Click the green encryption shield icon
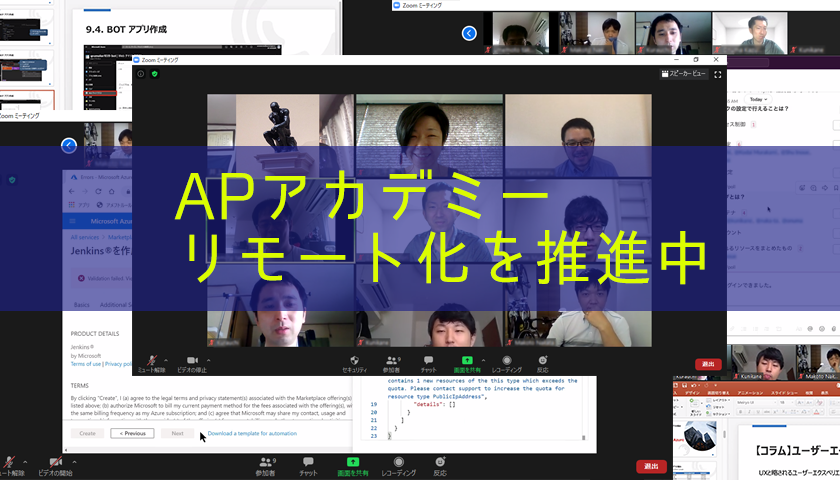 pyautogui.click(x=154, y=74)
